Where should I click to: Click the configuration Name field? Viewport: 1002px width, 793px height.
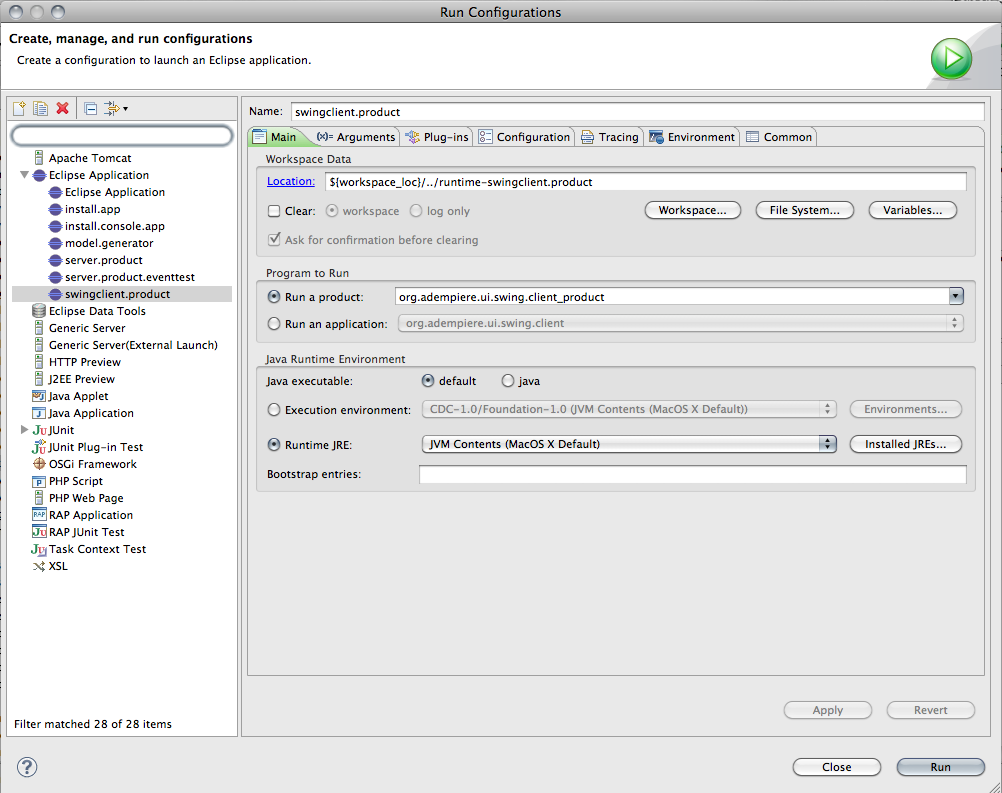pyautogui.click(x=637, y=112)
